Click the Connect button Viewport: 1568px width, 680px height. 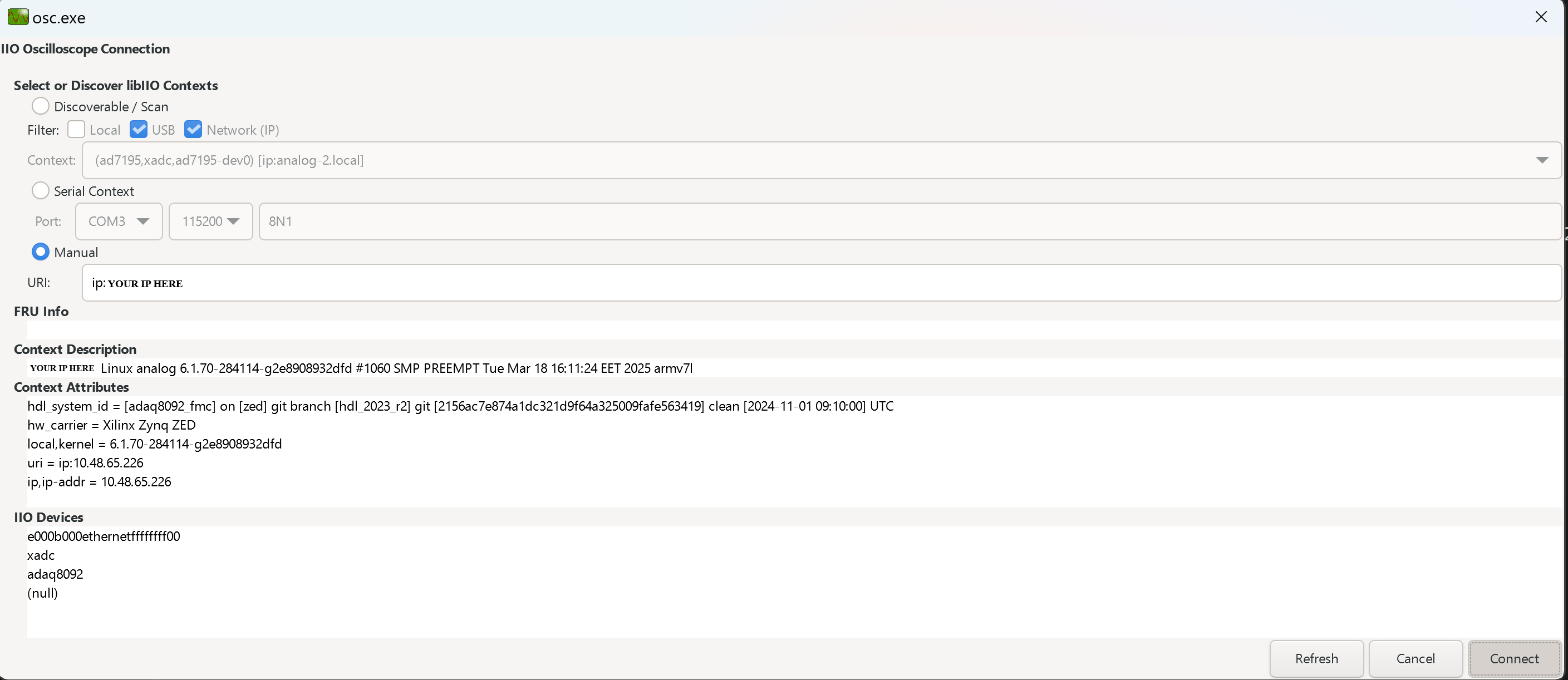point(1514,658)
